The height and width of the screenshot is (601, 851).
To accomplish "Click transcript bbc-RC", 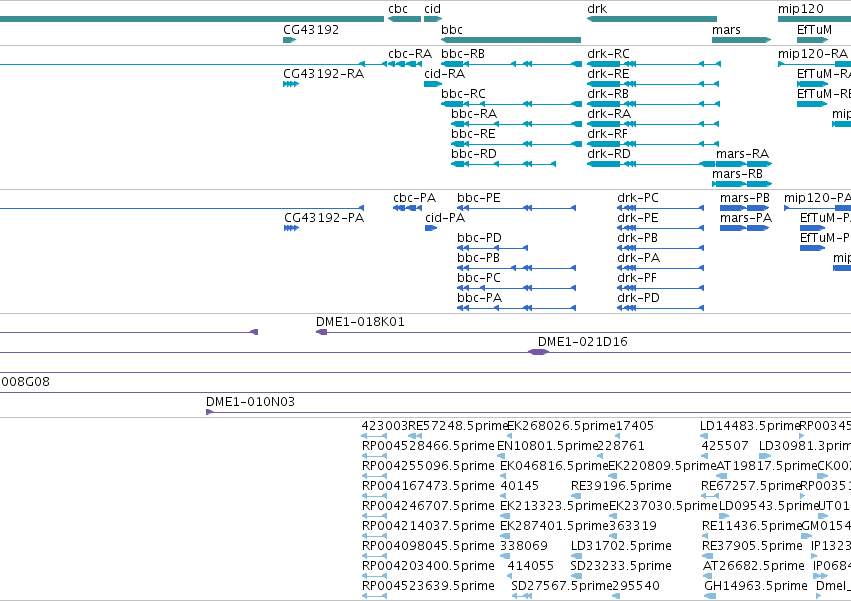I will coord(511,104).
